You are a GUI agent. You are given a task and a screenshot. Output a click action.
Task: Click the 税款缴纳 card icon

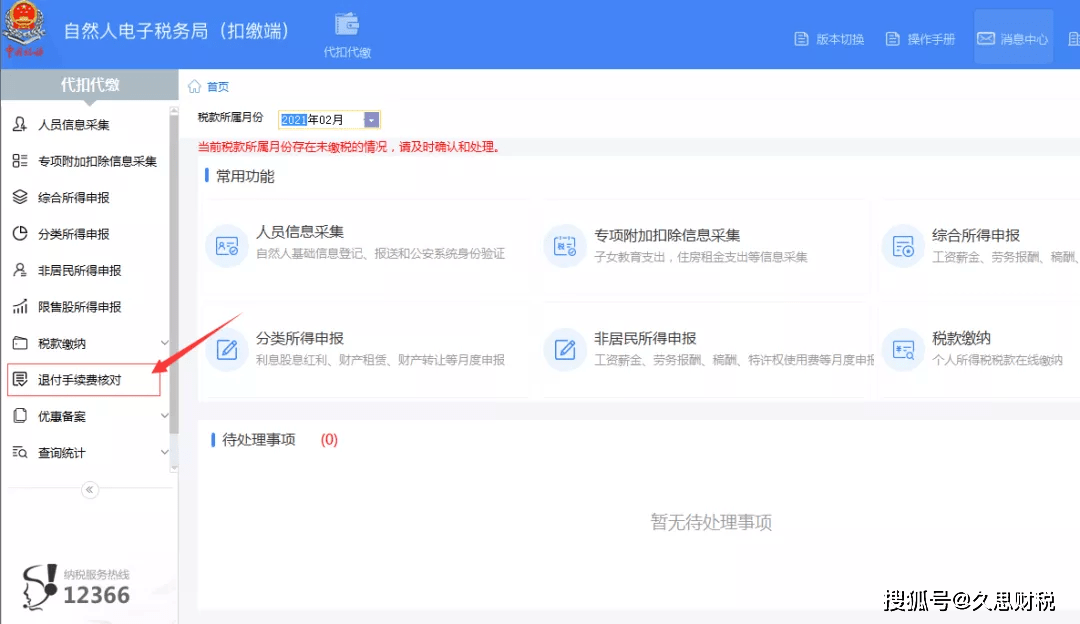click(x=902, y=350)
